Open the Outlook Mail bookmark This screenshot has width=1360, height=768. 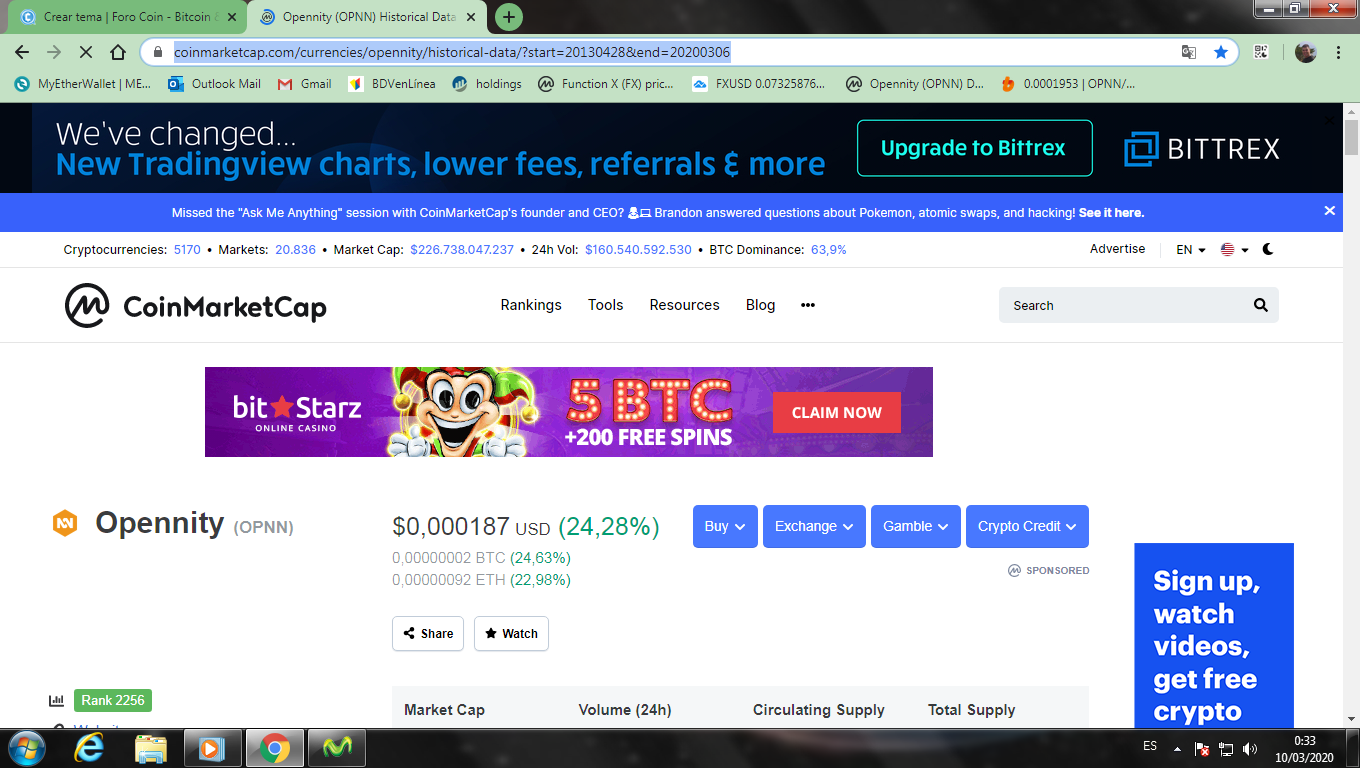coord(214,84)
